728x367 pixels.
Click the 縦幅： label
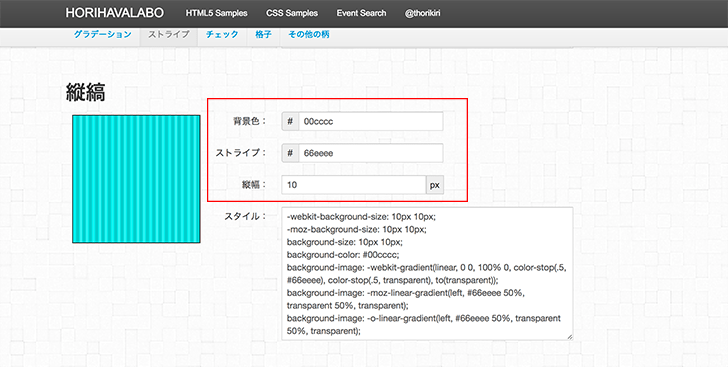(254, 185)
